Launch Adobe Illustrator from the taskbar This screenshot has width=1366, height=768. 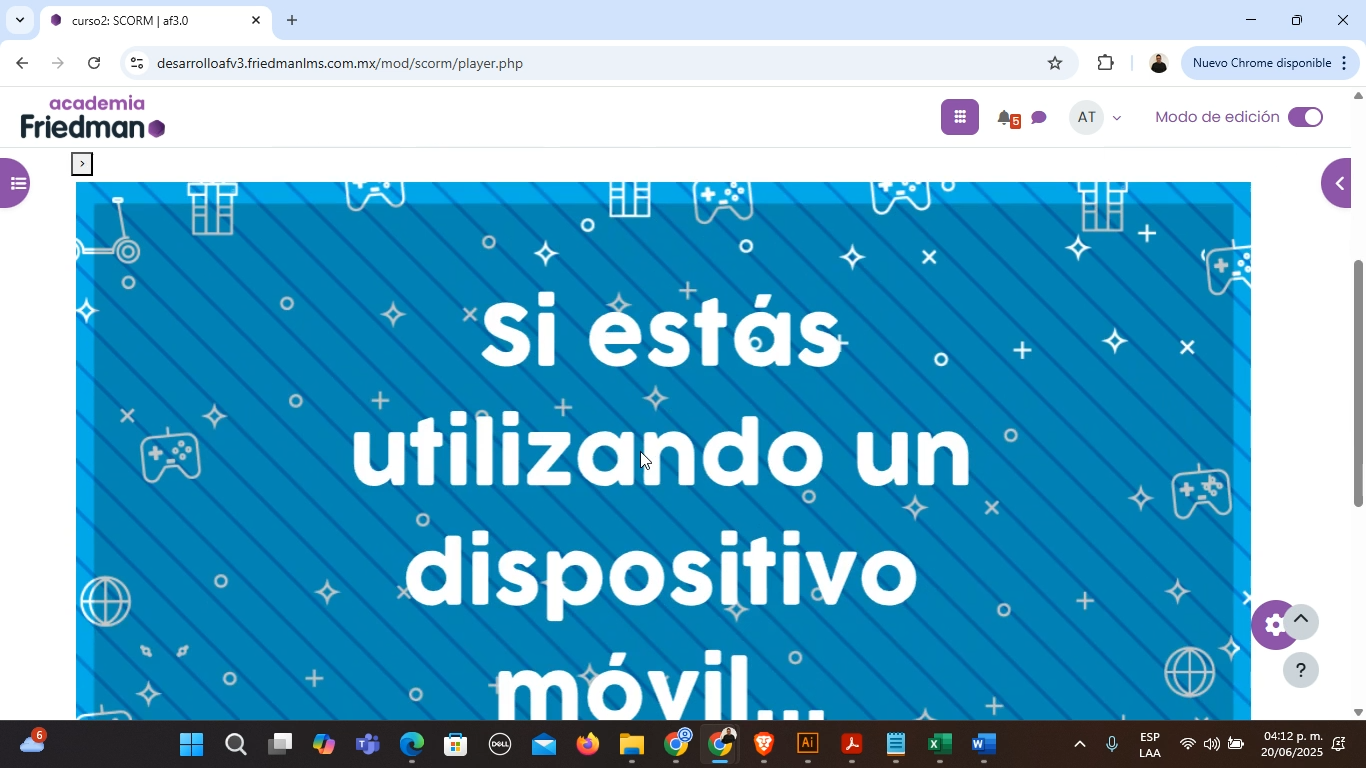click(x=807, y=744)
